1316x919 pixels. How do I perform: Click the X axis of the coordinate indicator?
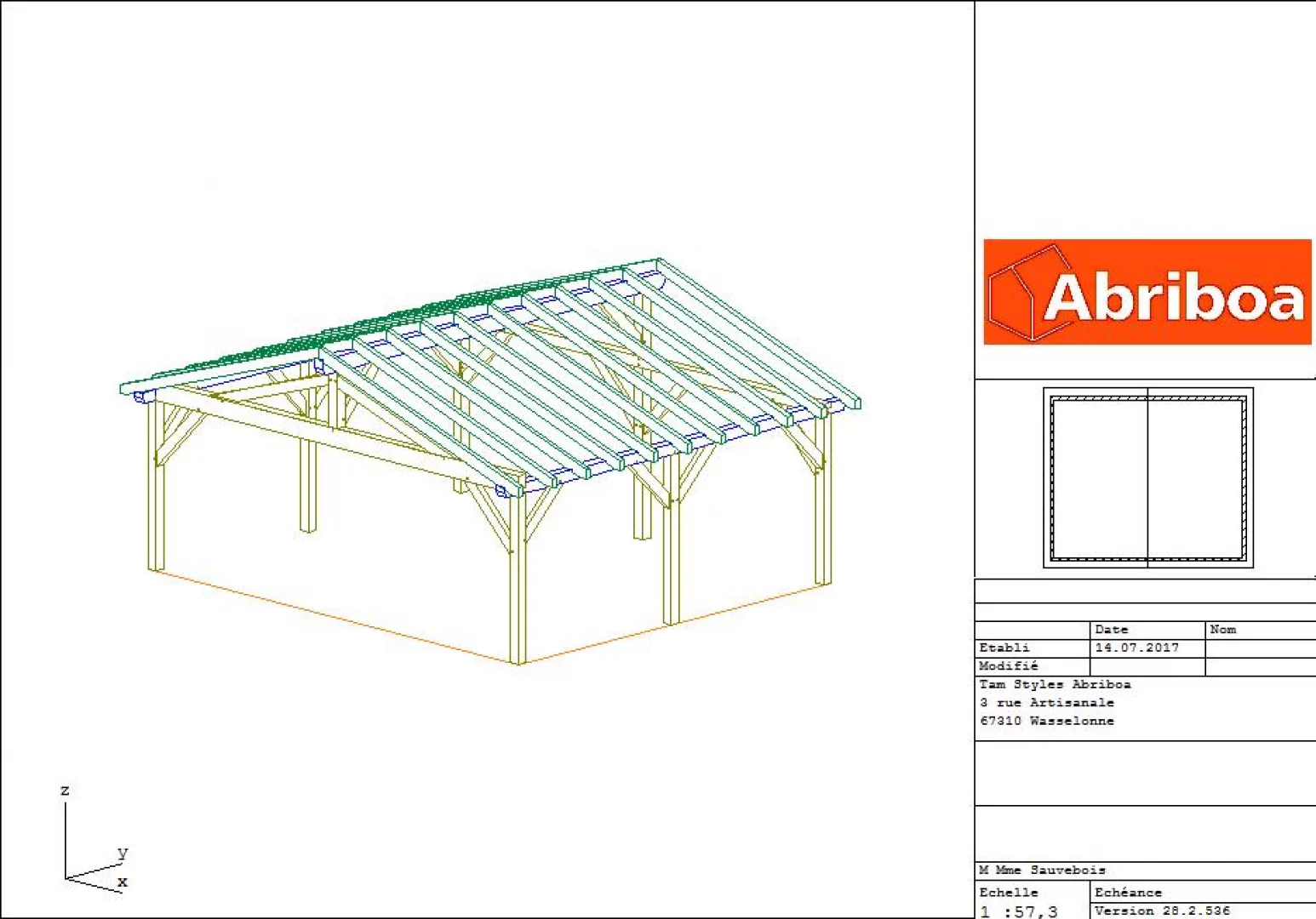pyautogui.click(x=122, y=883)
